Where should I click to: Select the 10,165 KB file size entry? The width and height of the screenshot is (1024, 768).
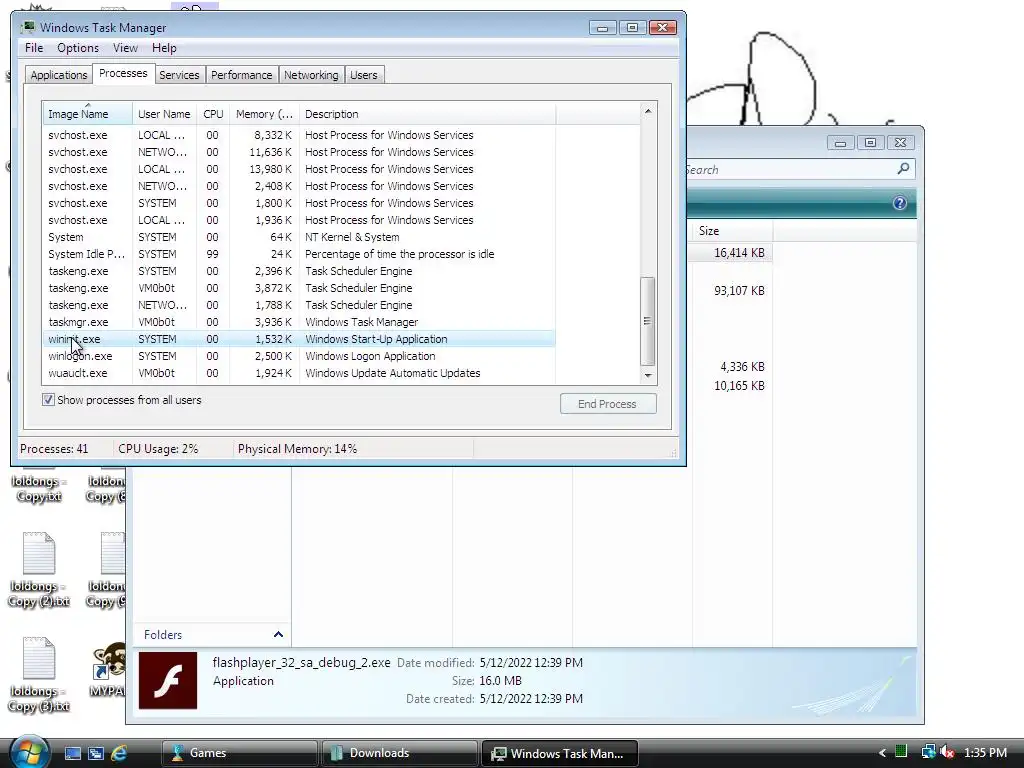click(739, 385)
